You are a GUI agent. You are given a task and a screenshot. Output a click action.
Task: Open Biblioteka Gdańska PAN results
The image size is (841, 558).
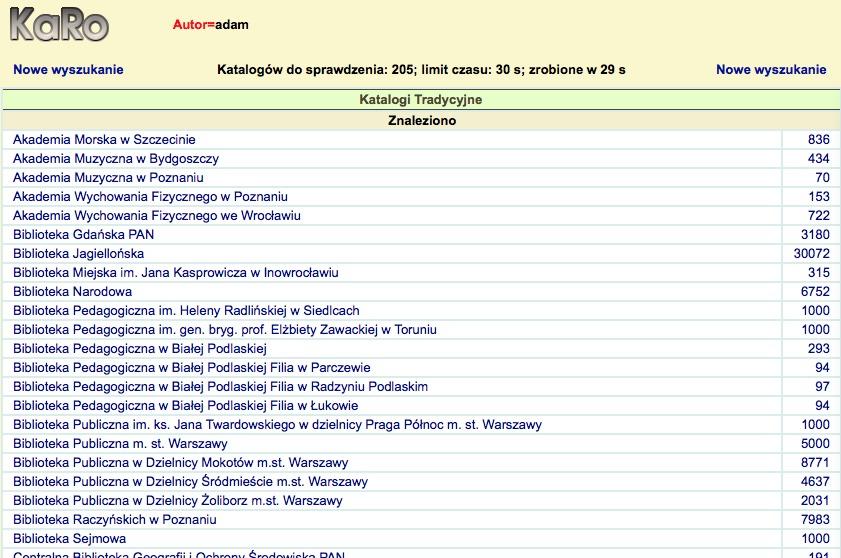point(84,234)
